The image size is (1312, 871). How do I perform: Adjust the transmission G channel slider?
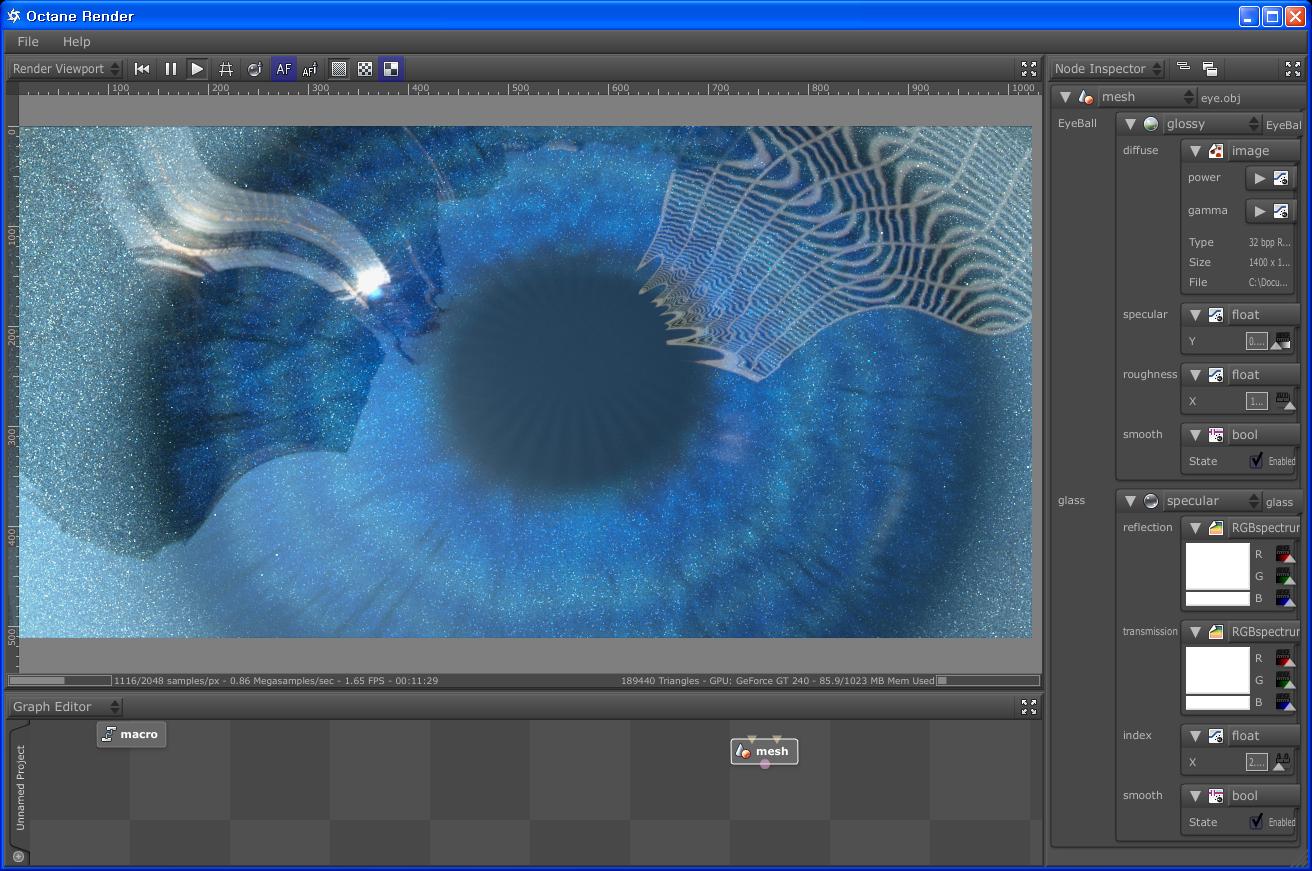(x=1284, y=681)
